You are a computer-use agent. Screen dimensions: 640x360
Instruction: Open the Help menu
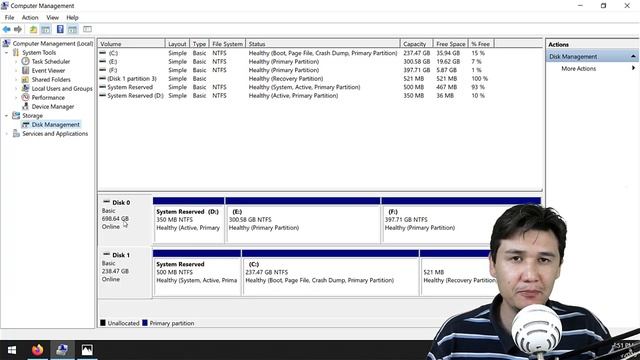tap(72, 18)
